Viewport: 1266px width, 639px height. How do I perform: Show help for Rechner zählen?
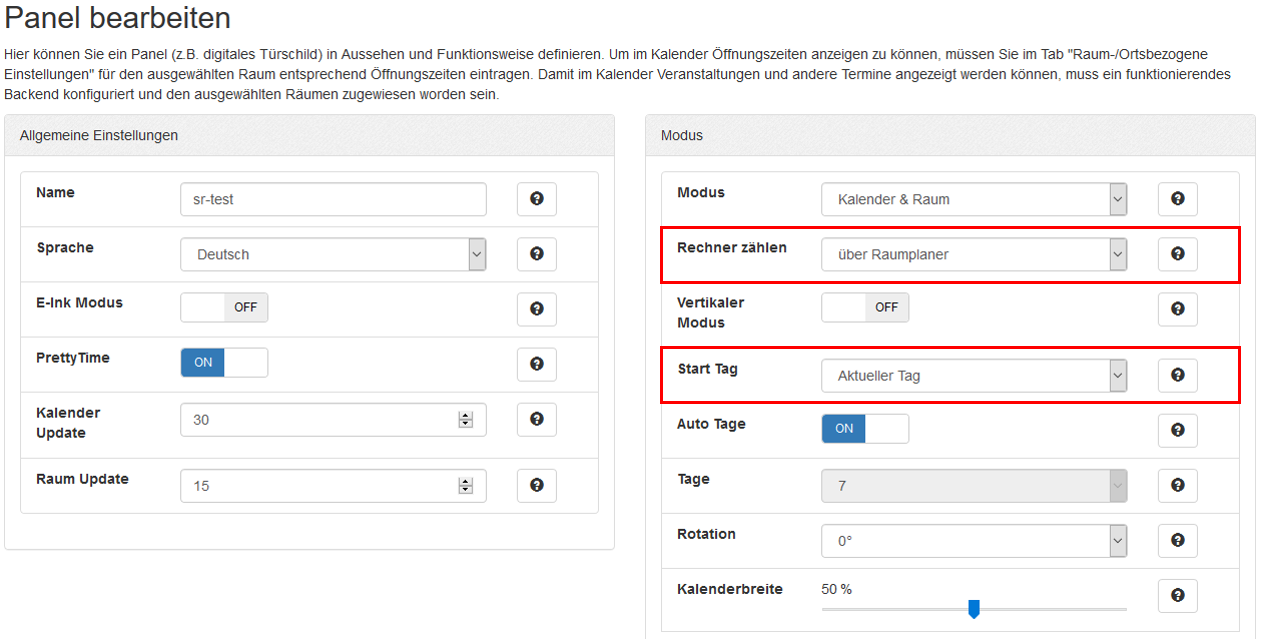(x=1177, y=254)
